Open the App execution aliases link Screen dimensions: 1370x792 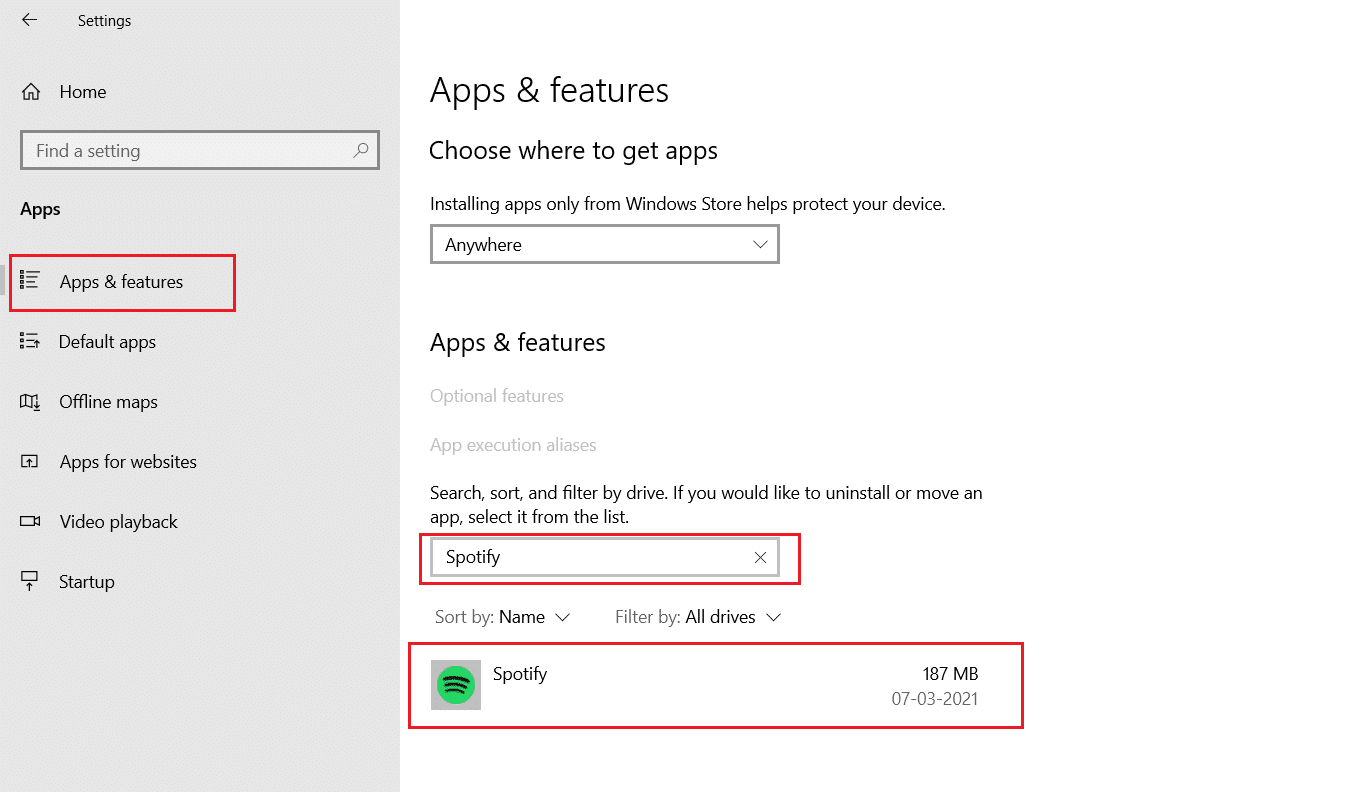point(513,445)
